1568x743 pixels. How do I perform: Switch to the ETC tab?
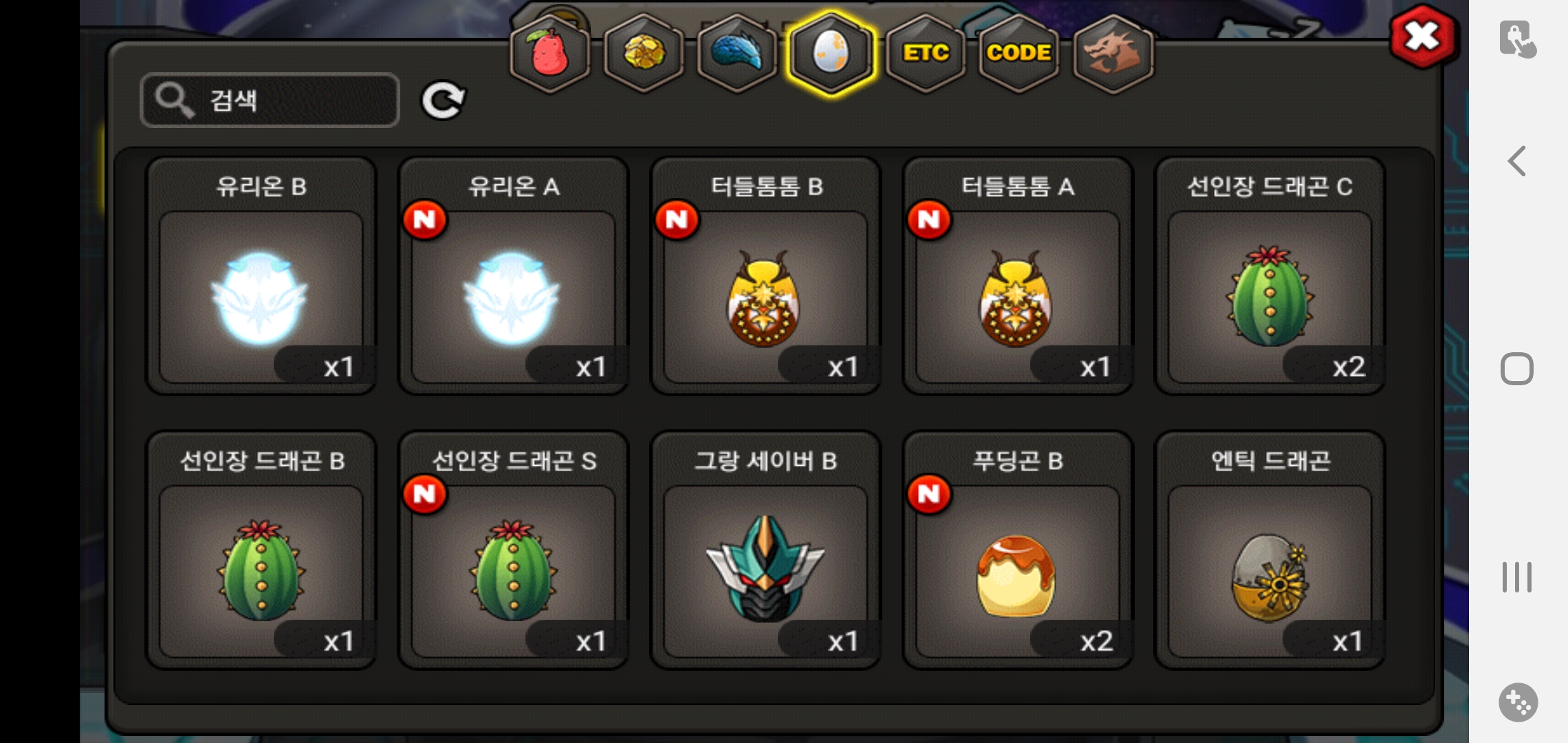926,53
